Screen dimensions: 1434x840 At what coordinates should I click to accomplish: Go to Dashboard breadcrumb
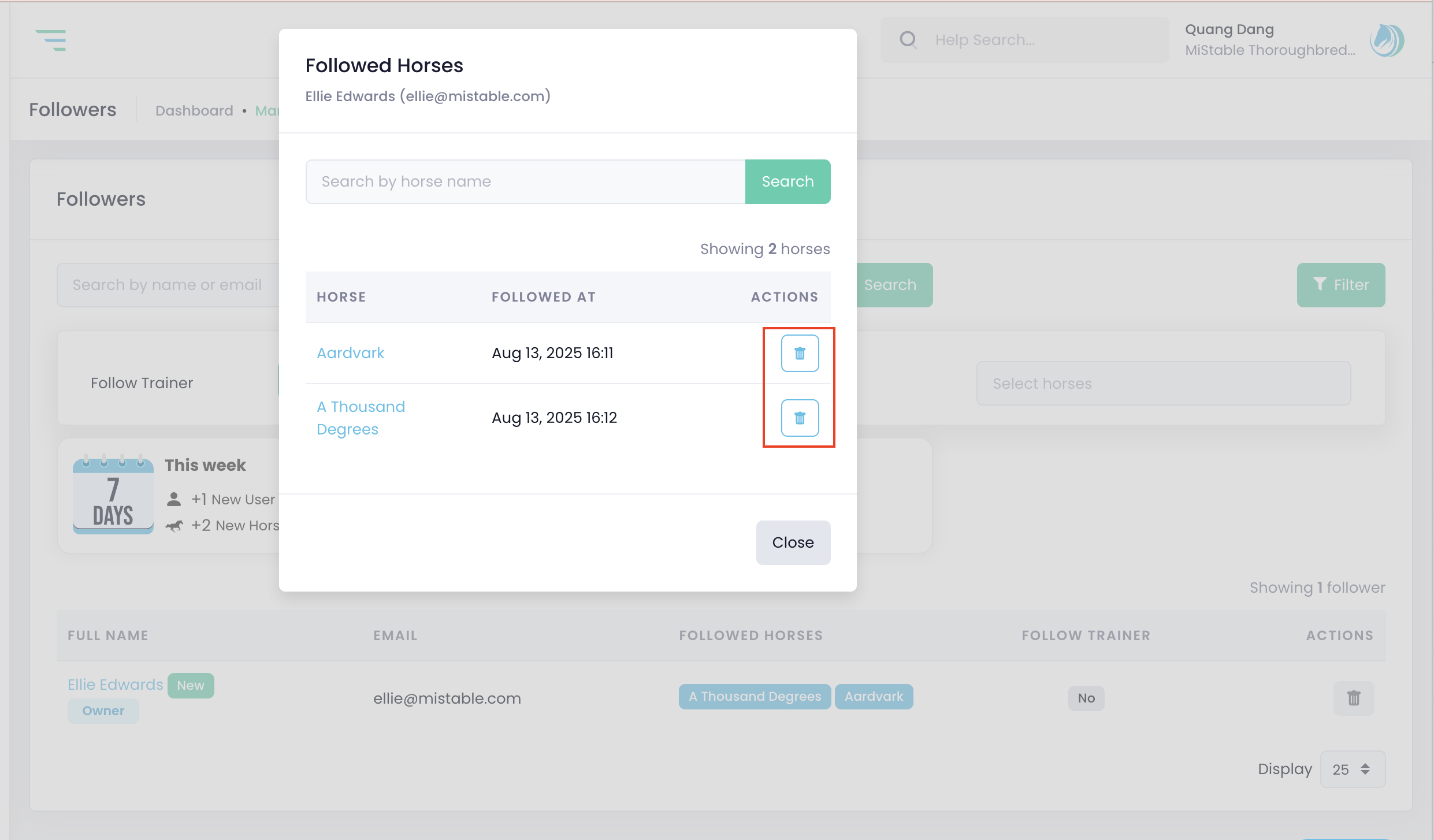(x=194, y=110)
